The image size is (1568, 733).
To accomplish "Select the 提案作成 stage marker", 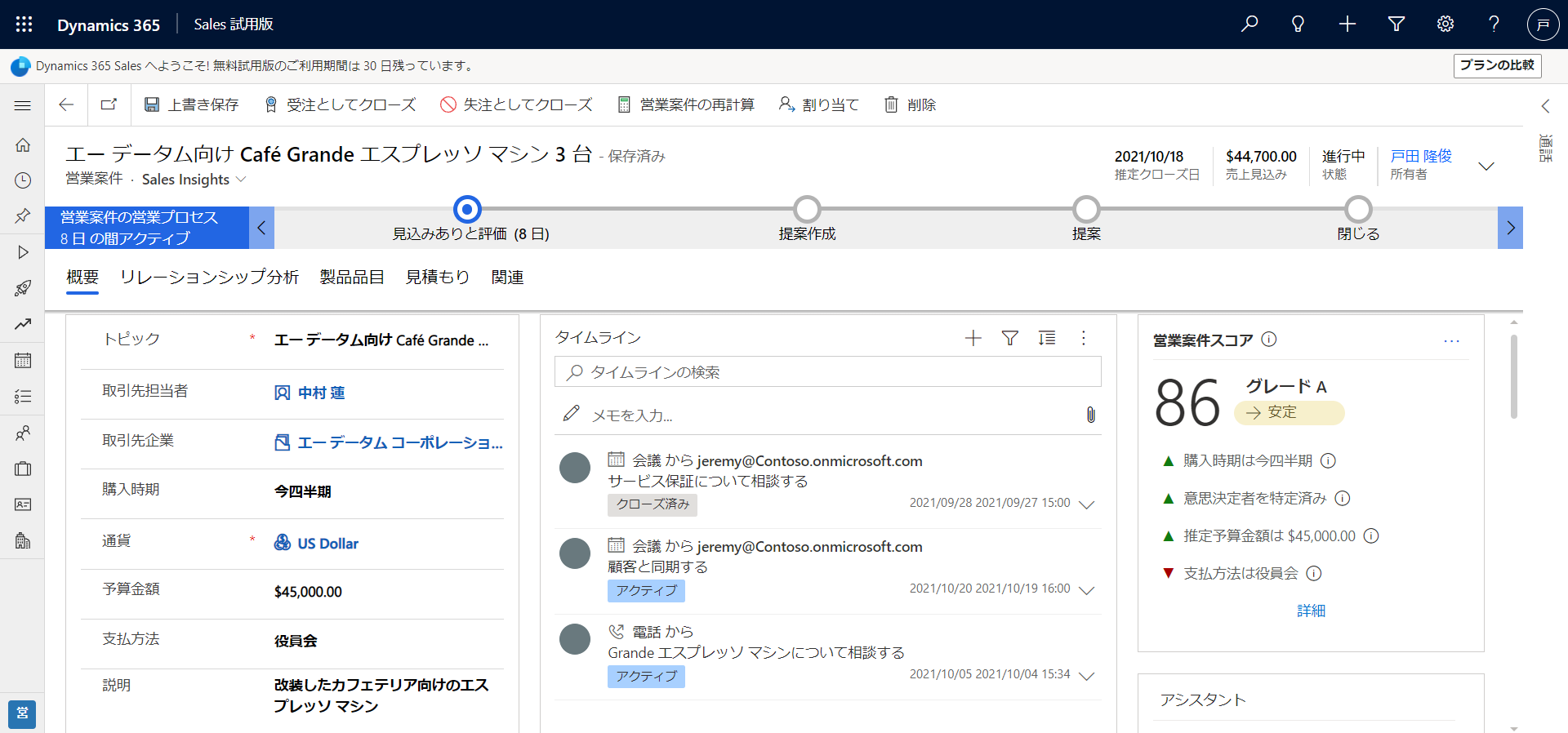I will click(x=807, y=210).
